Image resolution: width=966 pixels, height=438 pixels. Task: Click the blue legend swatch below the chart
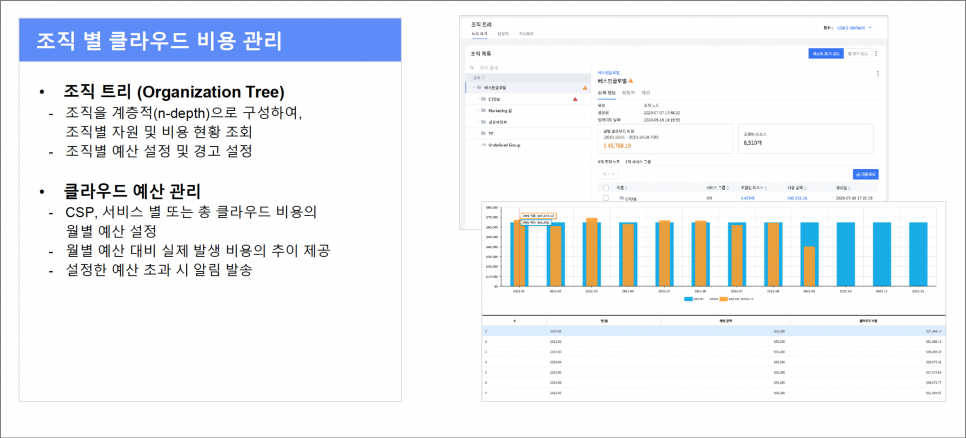688,299
